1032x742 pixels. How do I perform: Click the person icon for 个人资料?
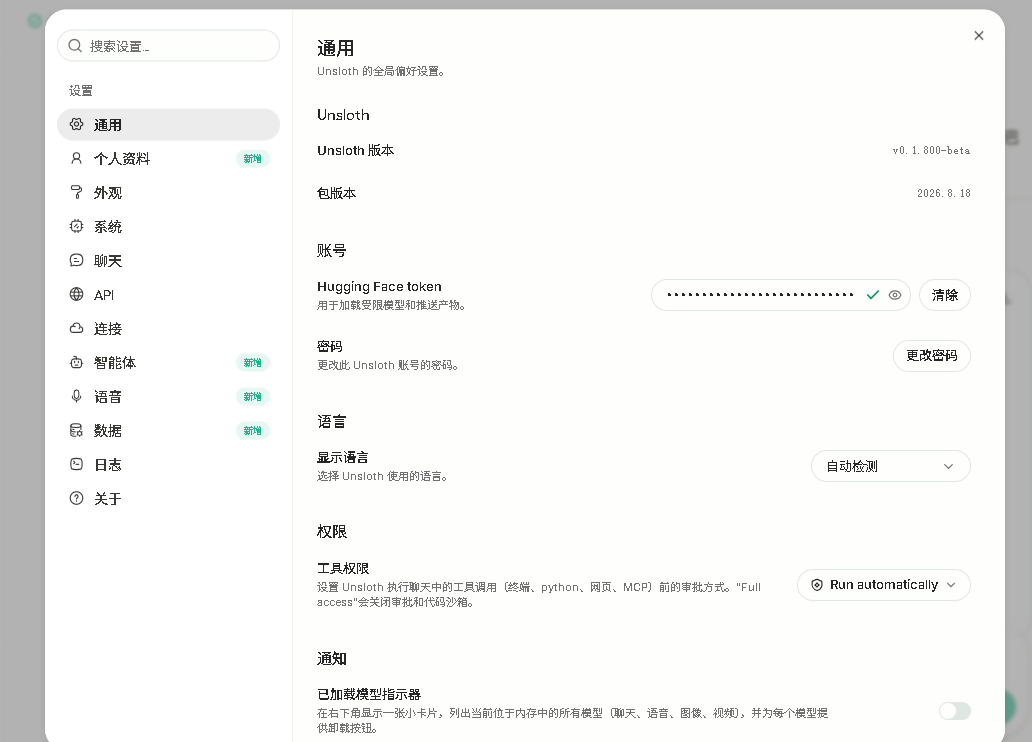tap(76, 159)
